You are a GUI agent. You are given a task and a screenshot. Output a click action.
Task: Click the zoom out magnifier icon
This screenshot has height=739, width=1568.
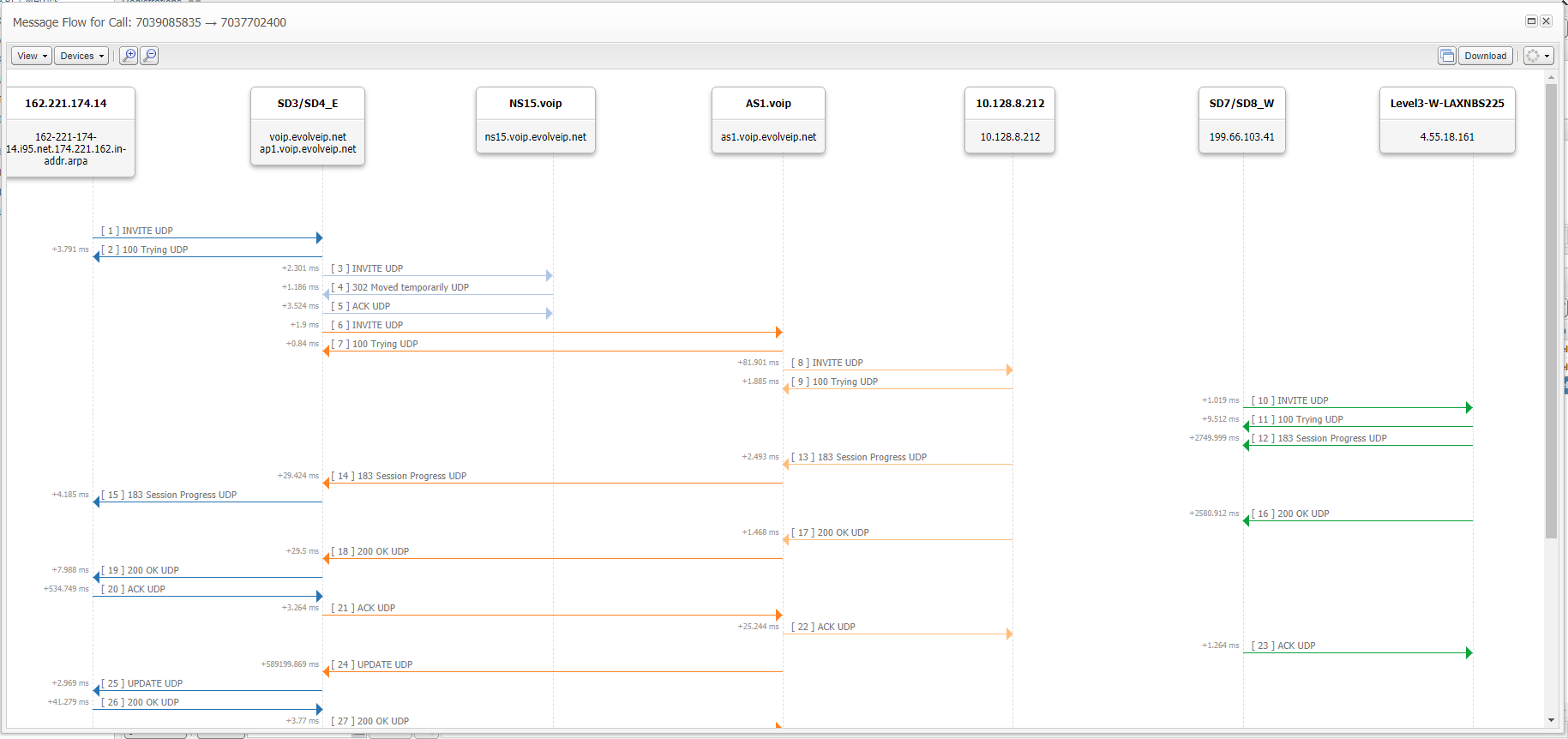click(x=149, y=56)
